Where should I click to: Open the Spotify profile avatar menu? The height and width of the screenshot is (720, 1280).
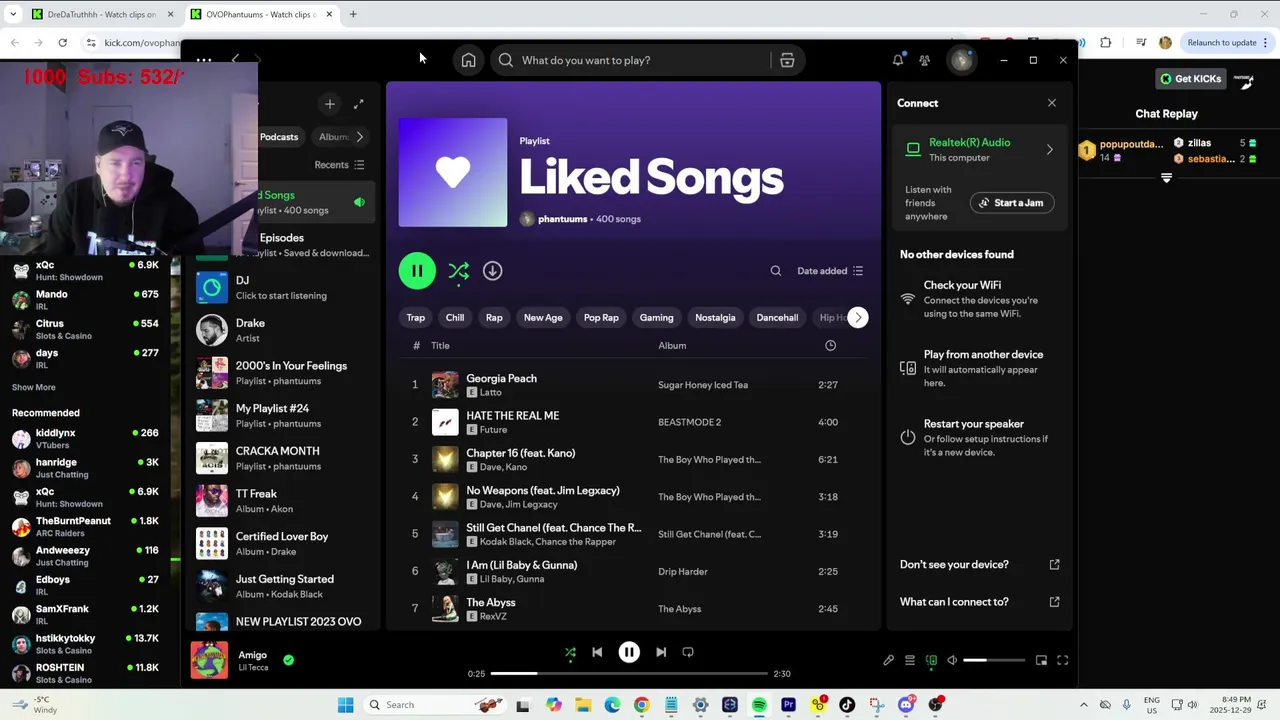click(x=962, y=60)
